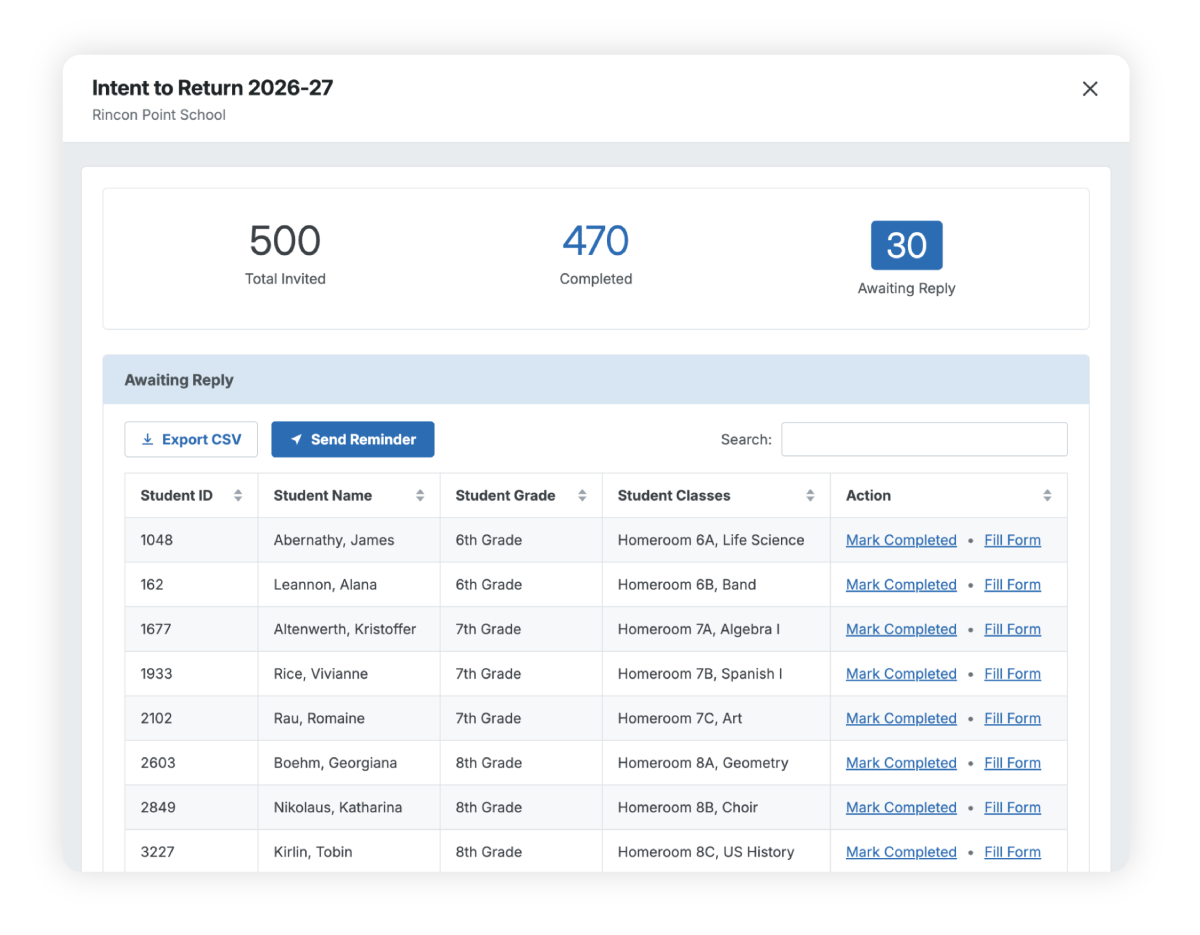Mark Completed for Rau, Romaine
Viewport: 1200px width, 935px height.
tap(901, 718)
